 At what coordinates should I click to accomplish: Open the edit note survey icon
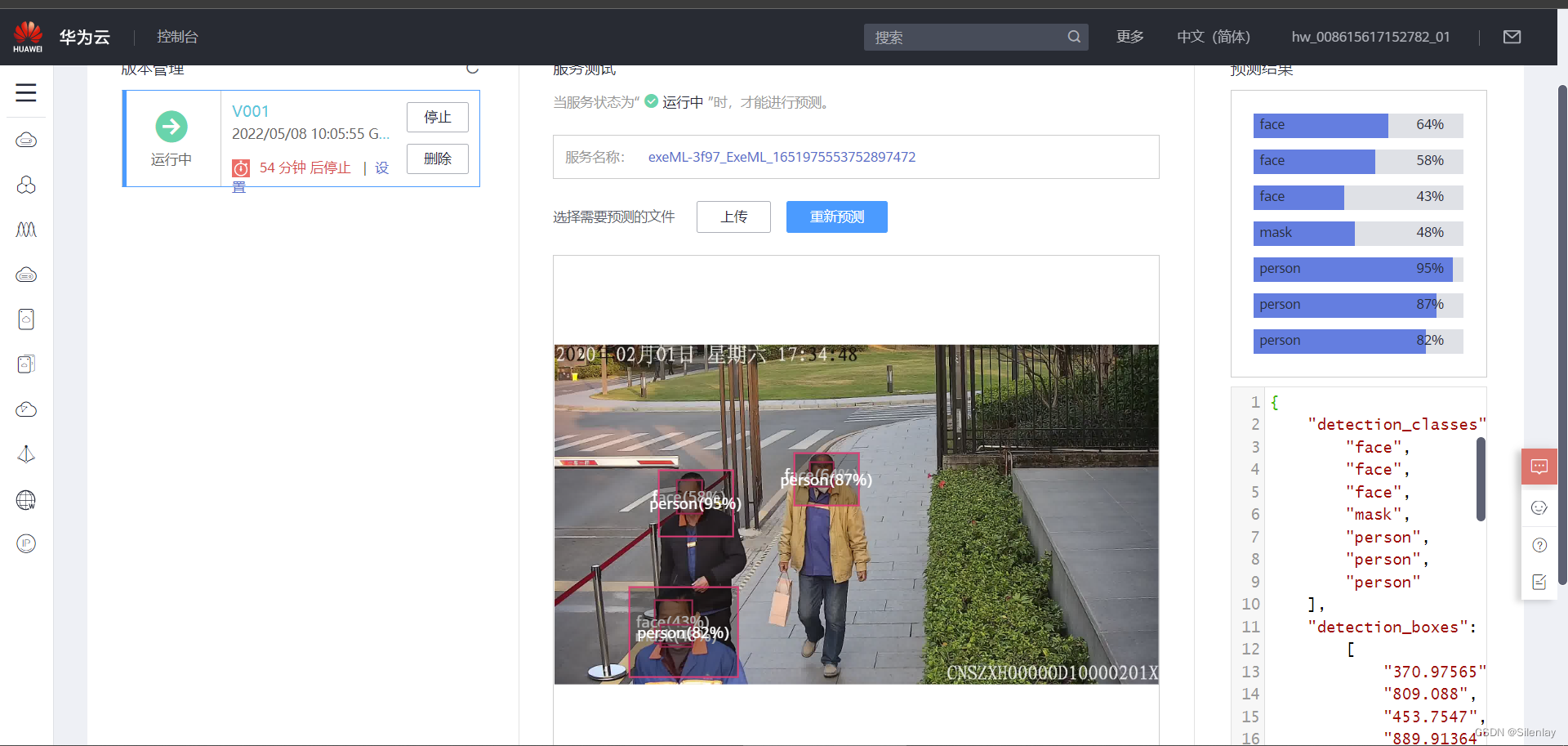pyautogui.click(x=1539, y=582)
